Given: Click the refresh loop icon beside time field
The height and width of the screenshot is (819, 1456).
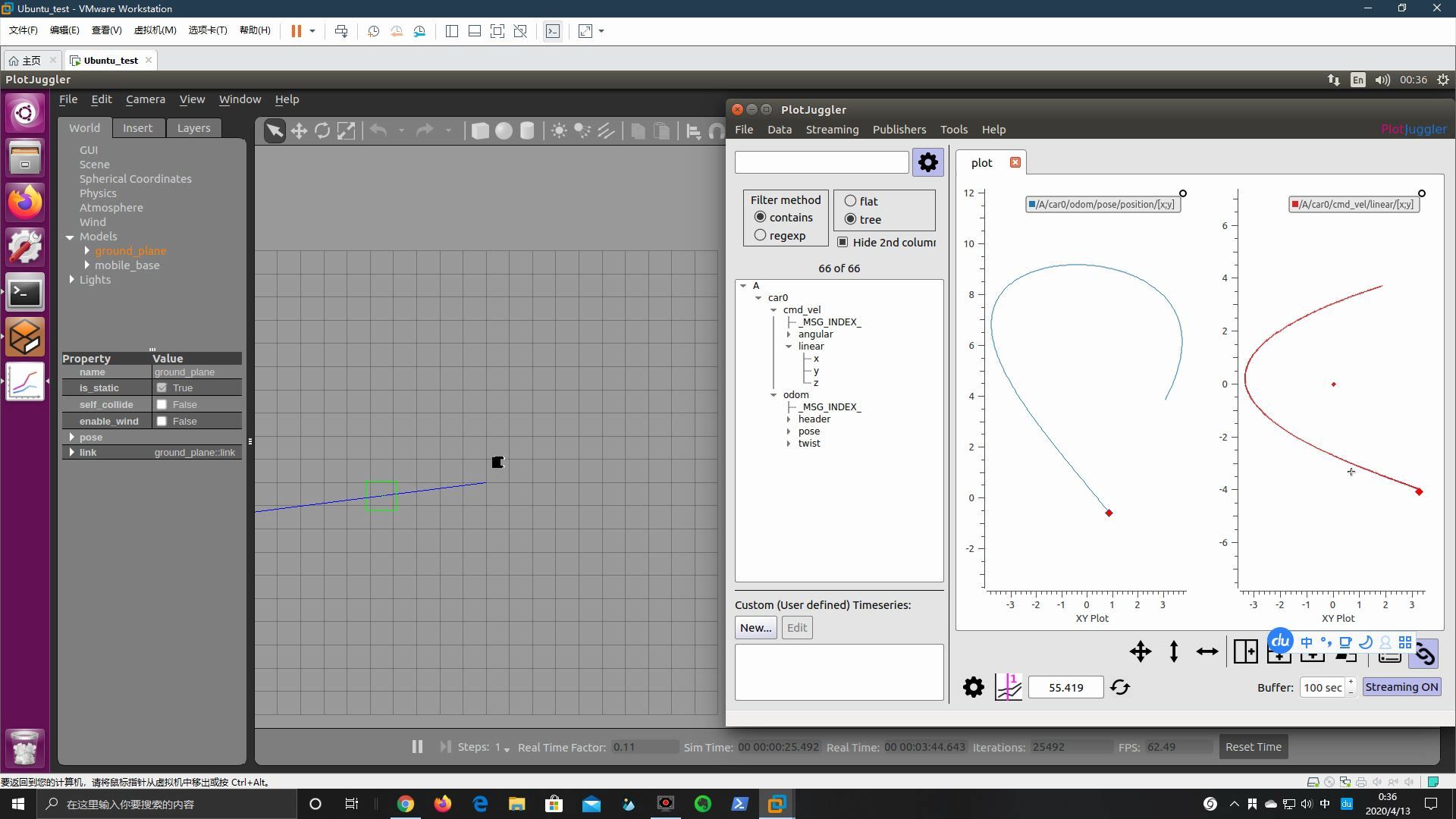Looking at the screenshot, I should [x=1120, y=688].
